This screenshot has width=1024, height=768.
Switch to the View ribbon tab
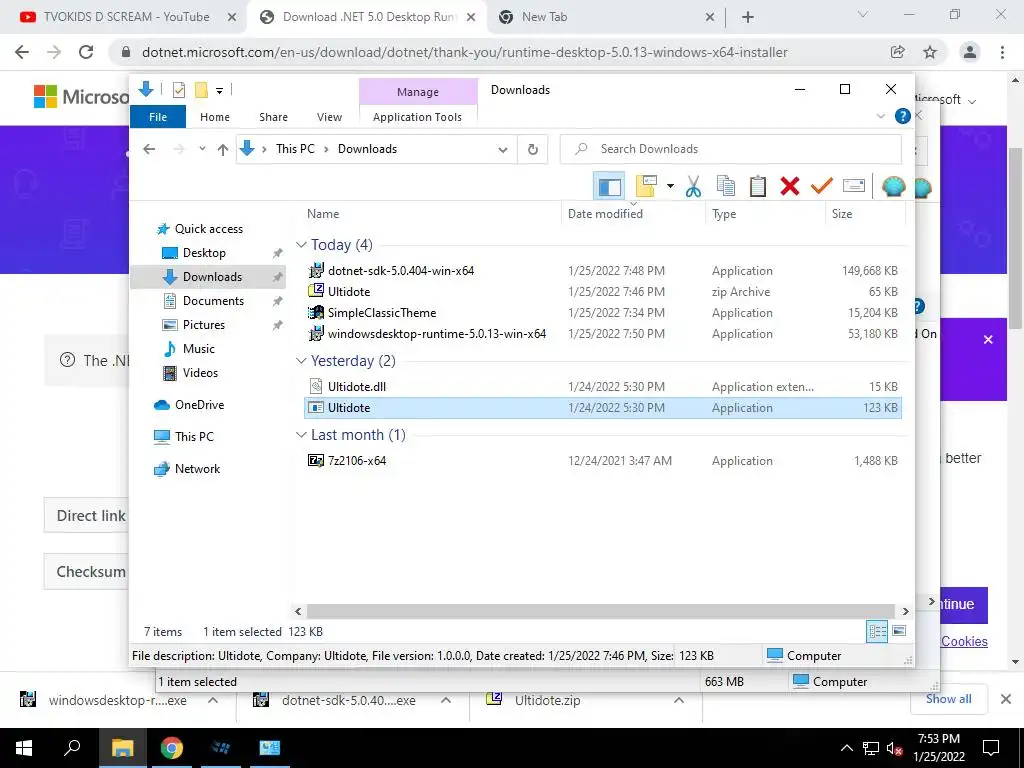[329, 117]
